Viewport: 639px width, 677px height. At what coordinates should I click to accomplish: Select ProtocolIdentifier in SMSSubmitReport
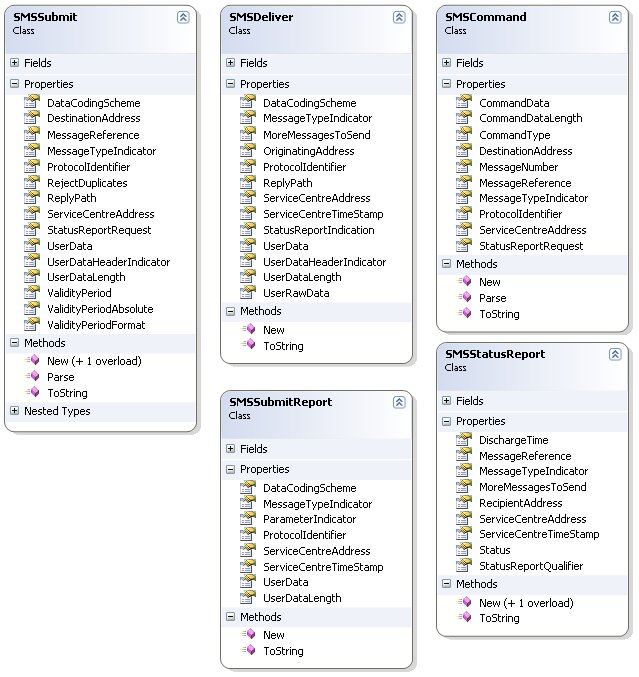click(x=304, y=535)
